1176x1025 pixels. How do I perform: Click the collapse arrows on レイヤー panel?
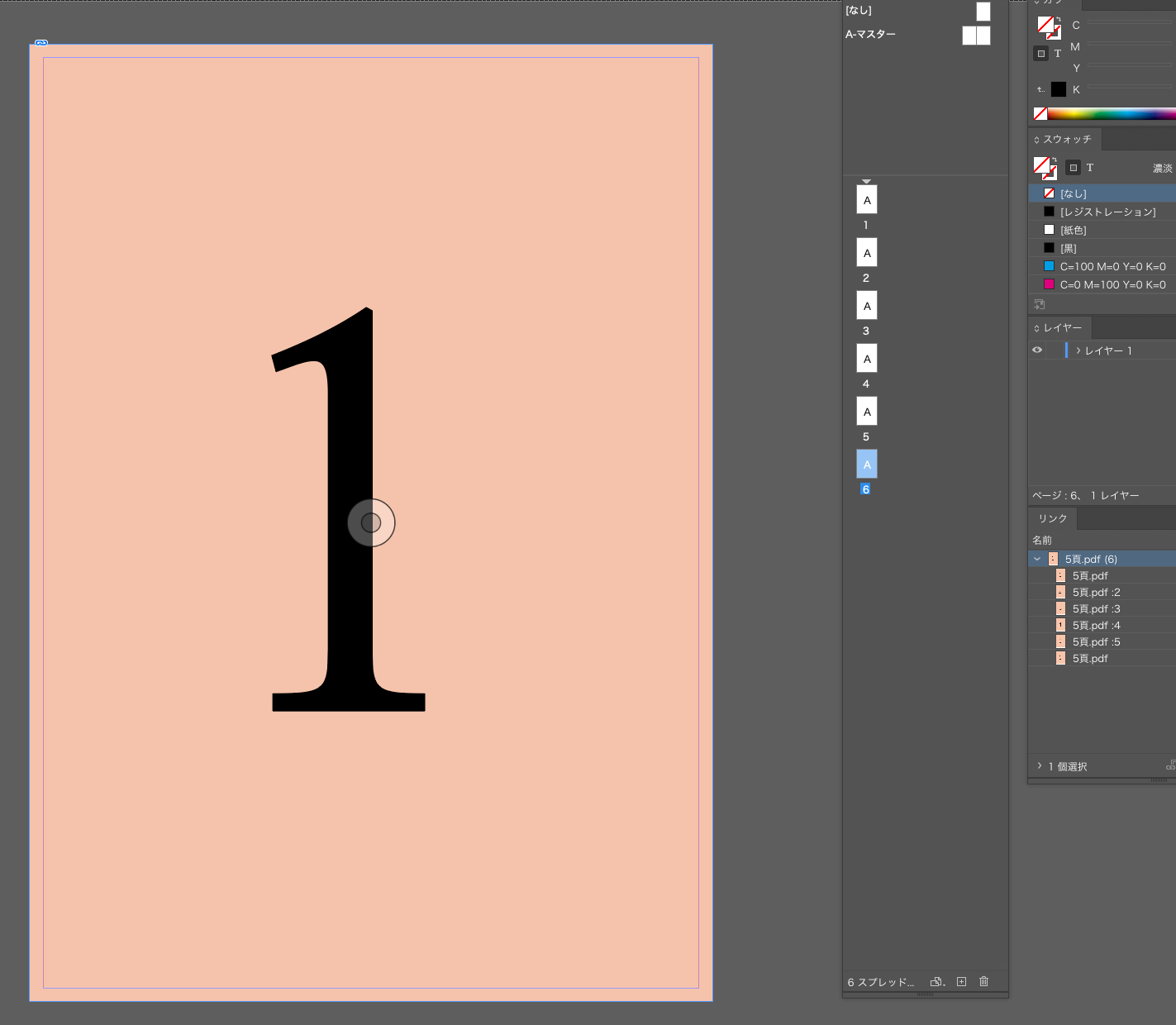(1036, 328)
